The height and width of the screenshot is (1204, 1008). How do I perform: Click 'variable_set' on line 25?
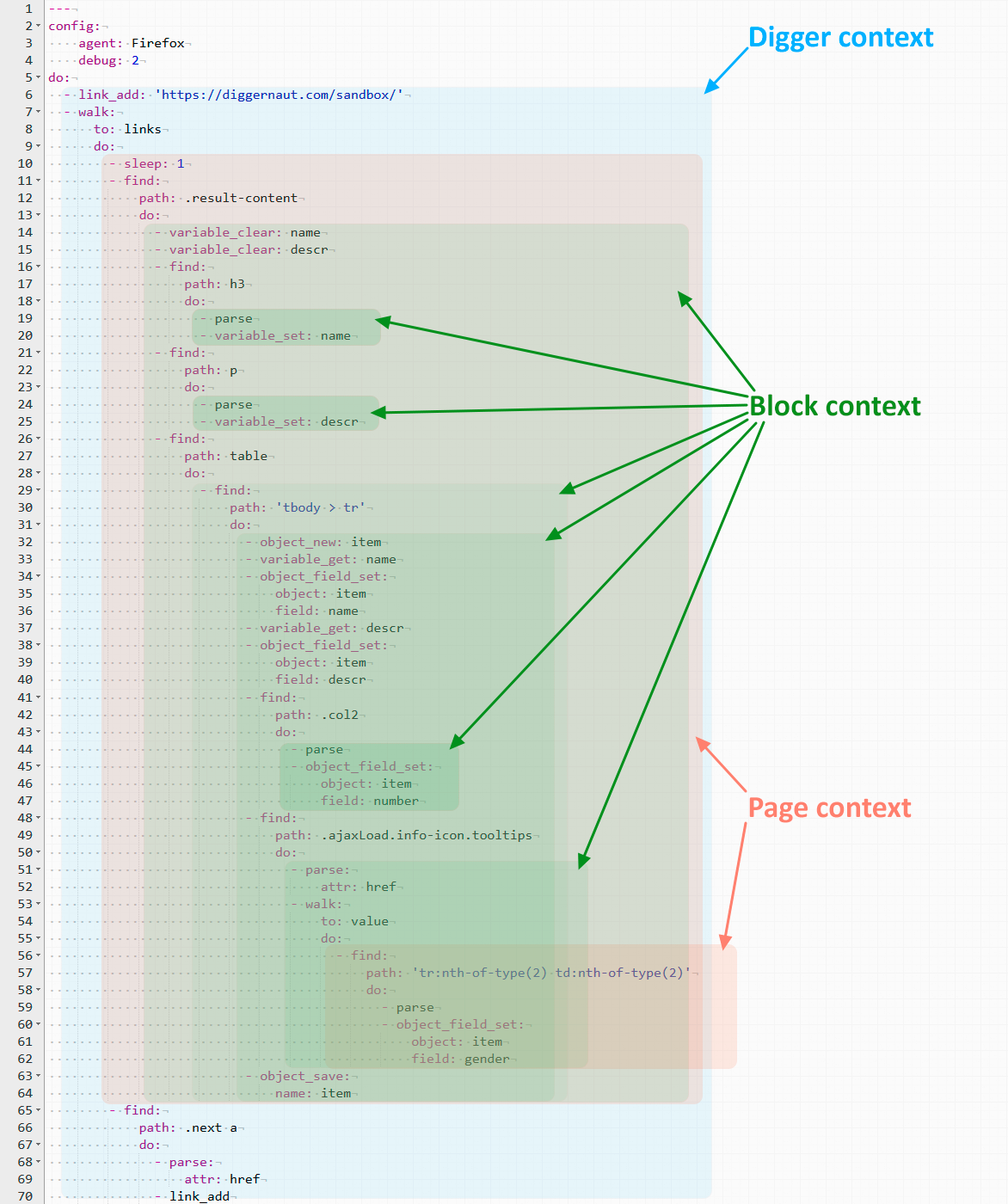[261, 421]
